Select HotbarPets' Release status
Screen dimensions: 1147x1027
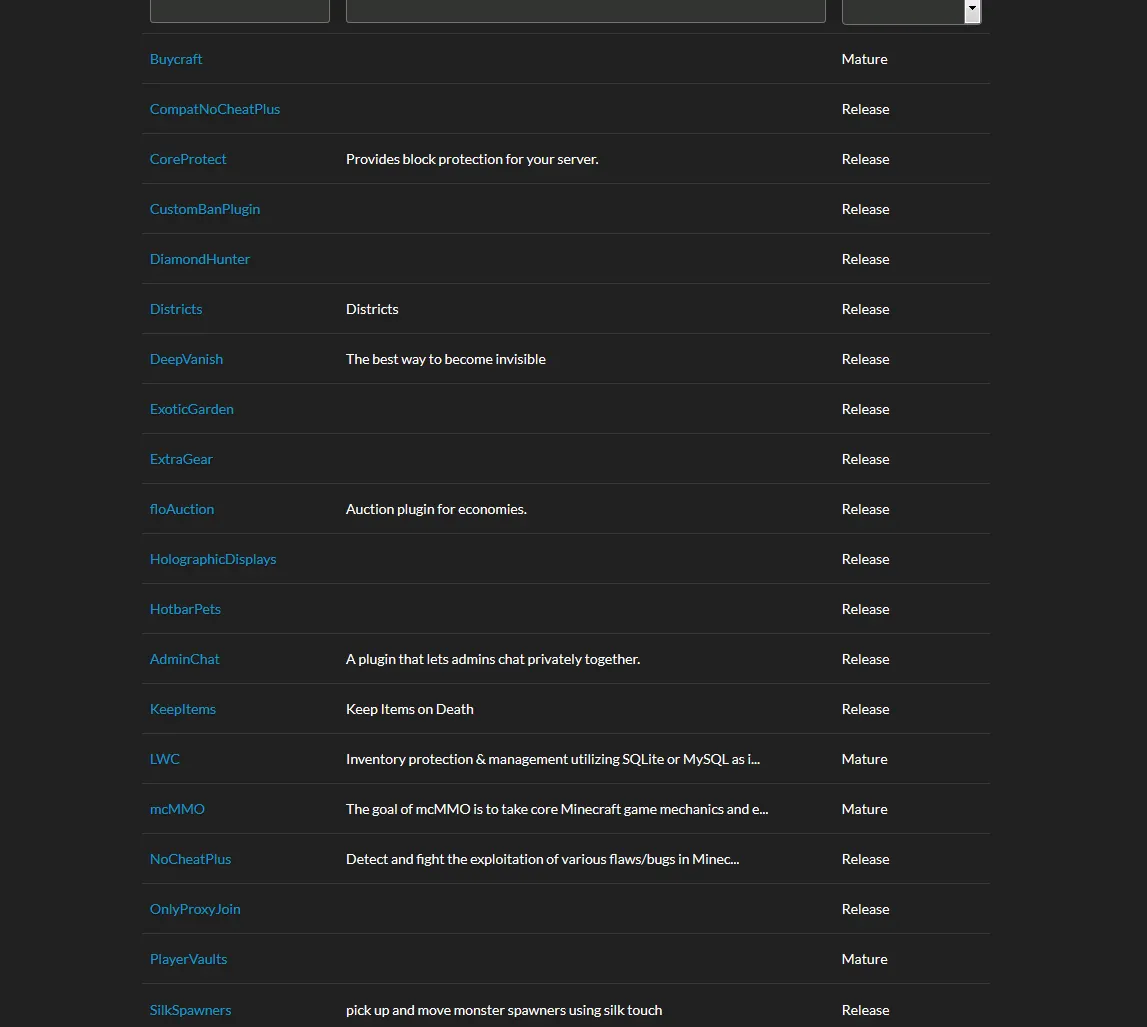pos(865,609)
